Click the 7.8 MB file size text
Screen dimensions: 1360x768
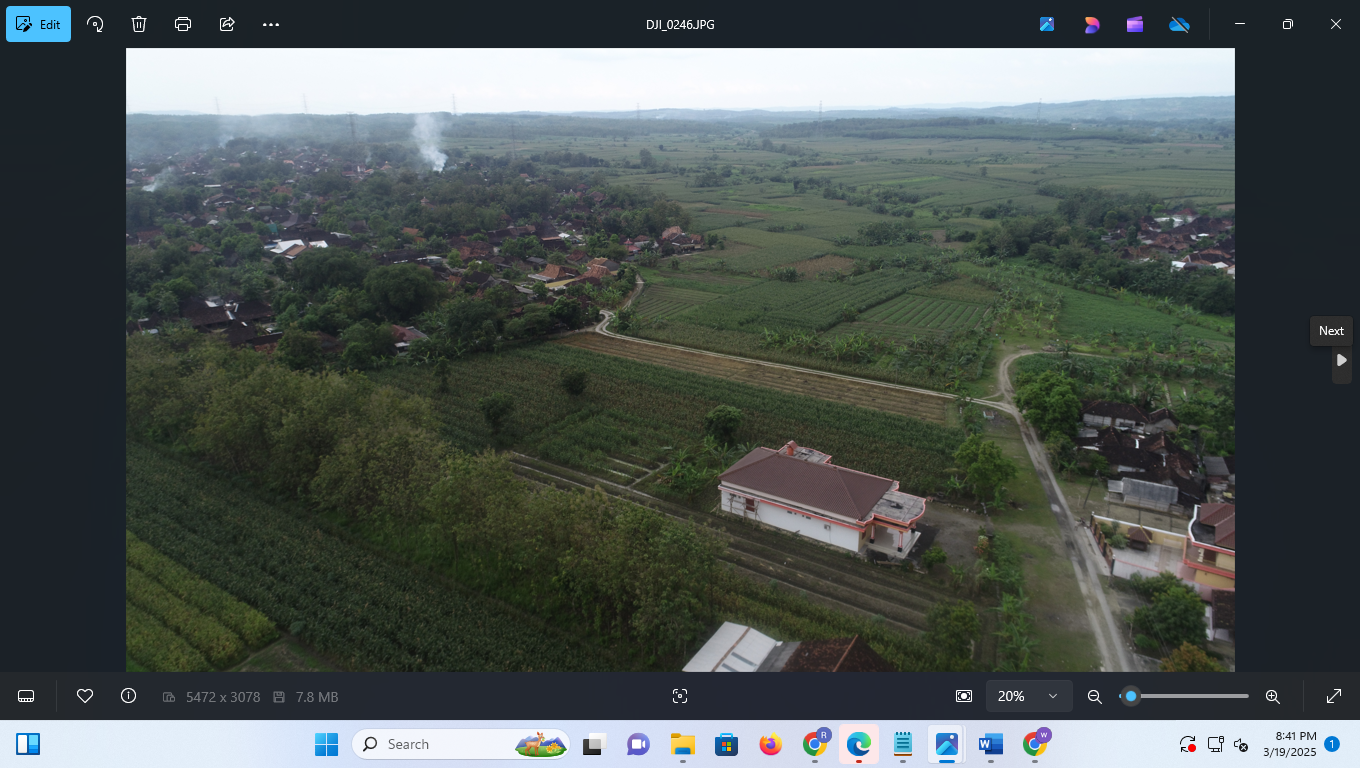(317, 696)
